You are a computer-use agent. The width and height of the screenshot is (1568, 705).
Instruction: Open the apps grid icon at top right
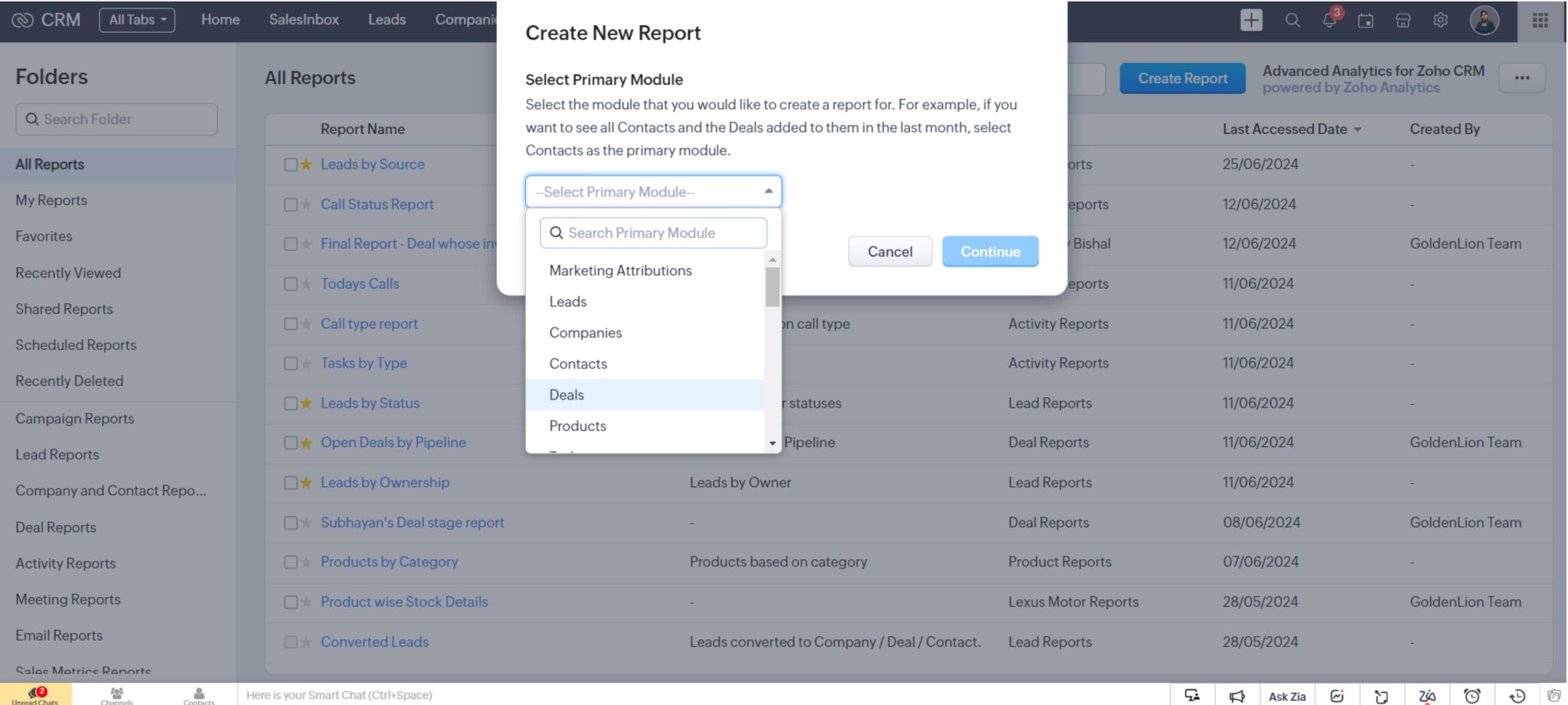(1540, 19)
